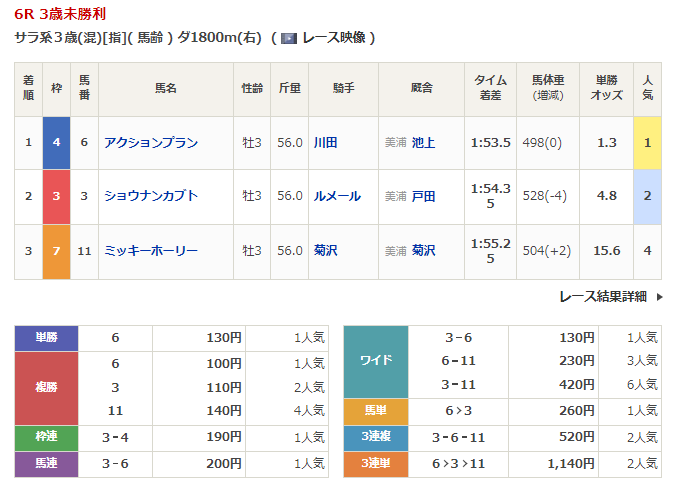Click blue frame number 4 badge
The height and width of the screenshot is (485, 675).
(x=56, y=143)
